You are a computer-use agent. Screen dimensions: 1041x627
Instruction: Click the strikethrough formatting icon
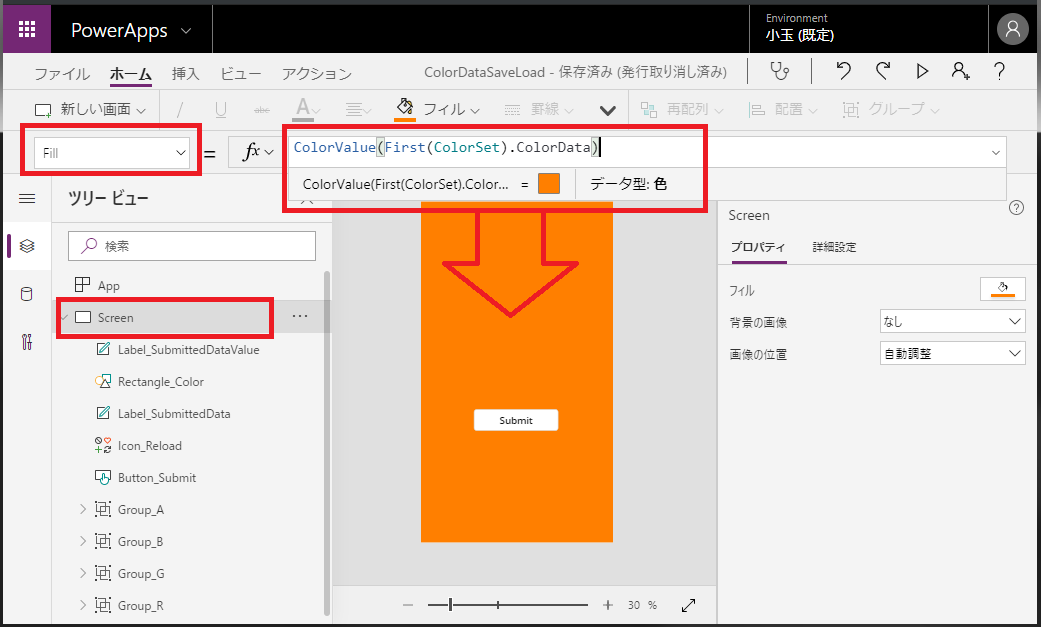tap(262, 110)
